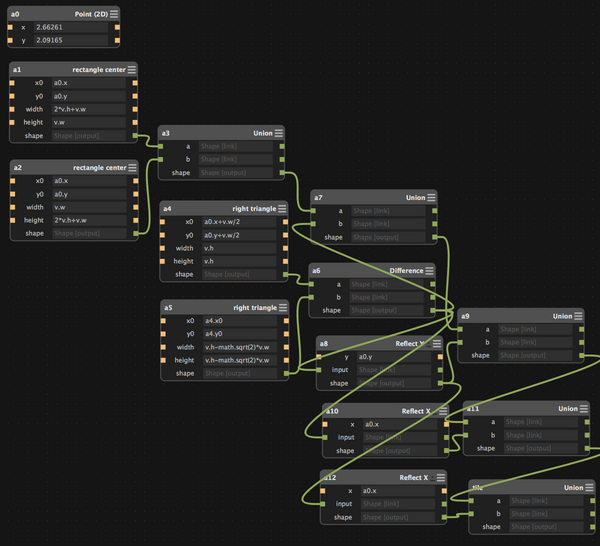
Task: Open the a2 rectangle center hamburger menu
Action: click(132, 168)
